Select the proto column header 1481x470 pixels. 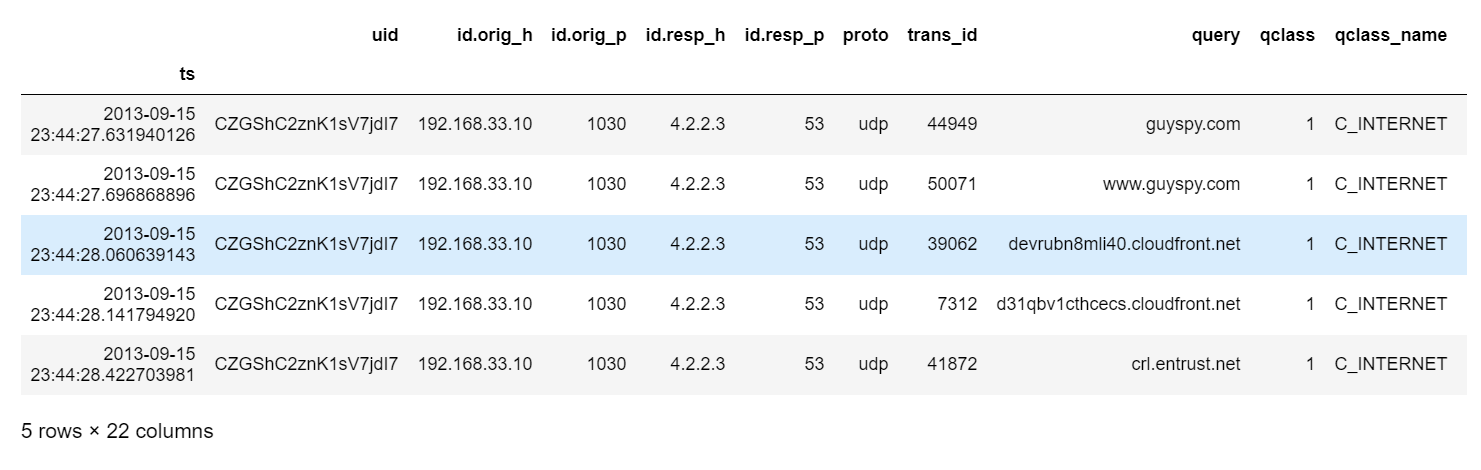(x=865, y=35)
